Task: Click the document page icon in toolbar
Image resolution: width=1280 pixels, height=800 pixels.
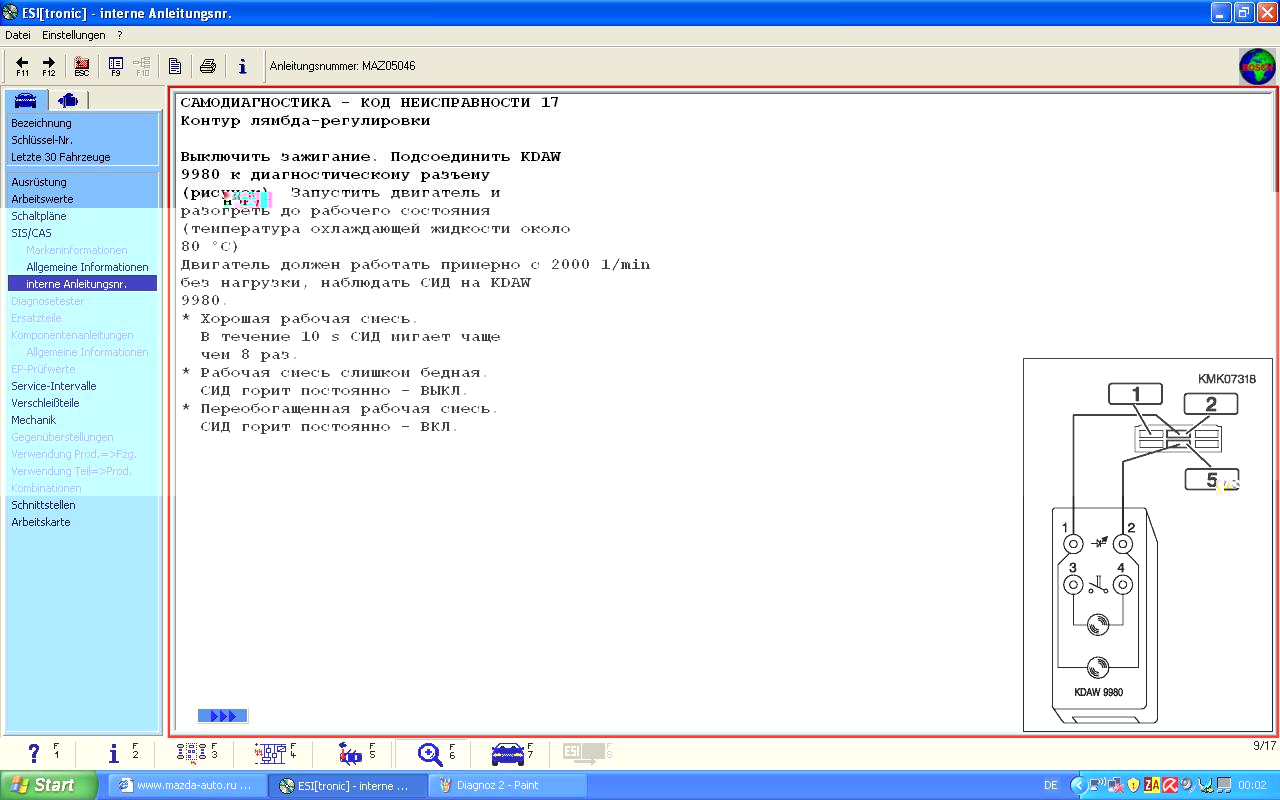Action: pos(175,66)
